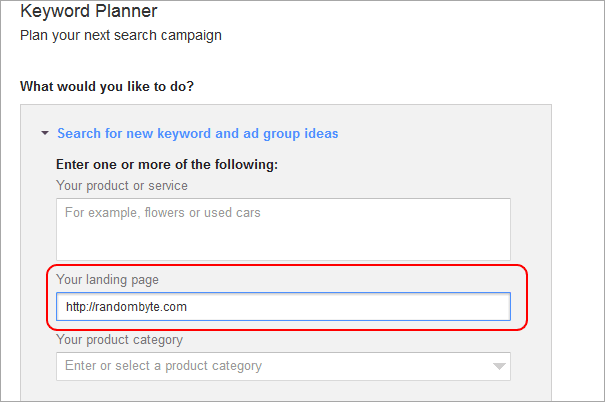Click the 'http://randombyte.com' text in the field
The image size is (605, 402).
click(126, 307)
